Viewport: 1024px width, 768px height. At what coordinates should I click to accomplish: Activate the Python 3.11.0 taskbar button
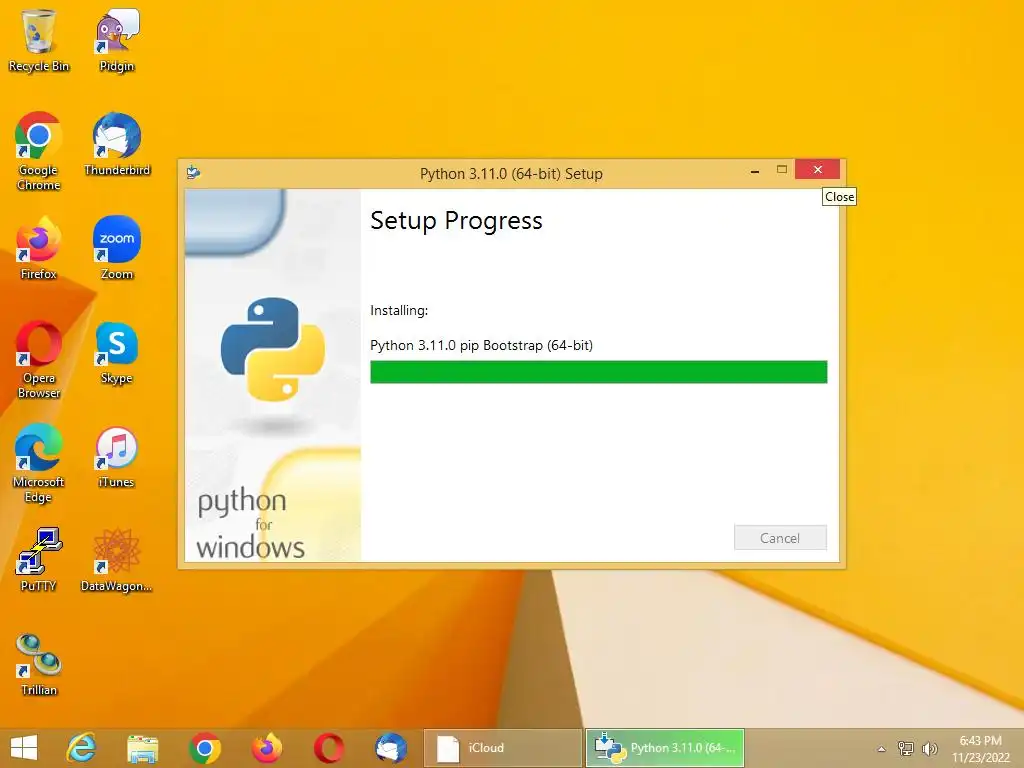(x=665, y=748)
